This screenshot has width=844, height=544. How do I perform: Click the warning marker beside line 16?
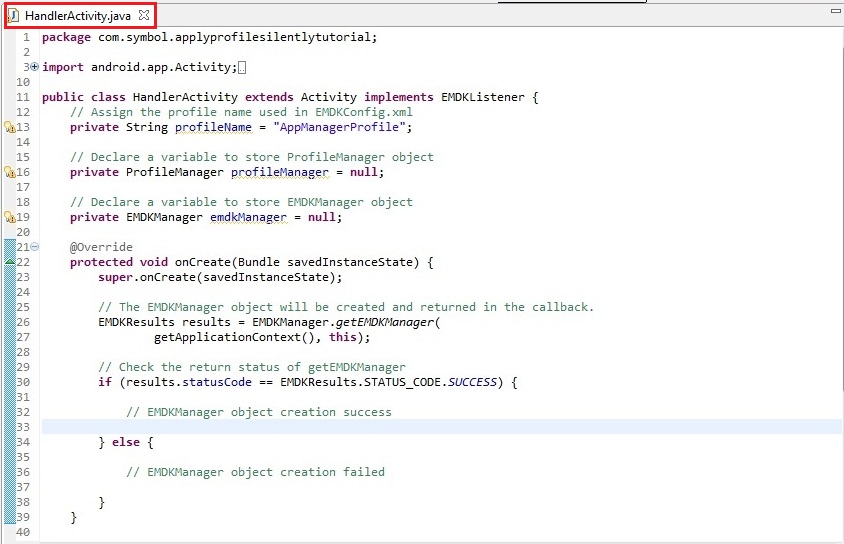pos(8,172)
